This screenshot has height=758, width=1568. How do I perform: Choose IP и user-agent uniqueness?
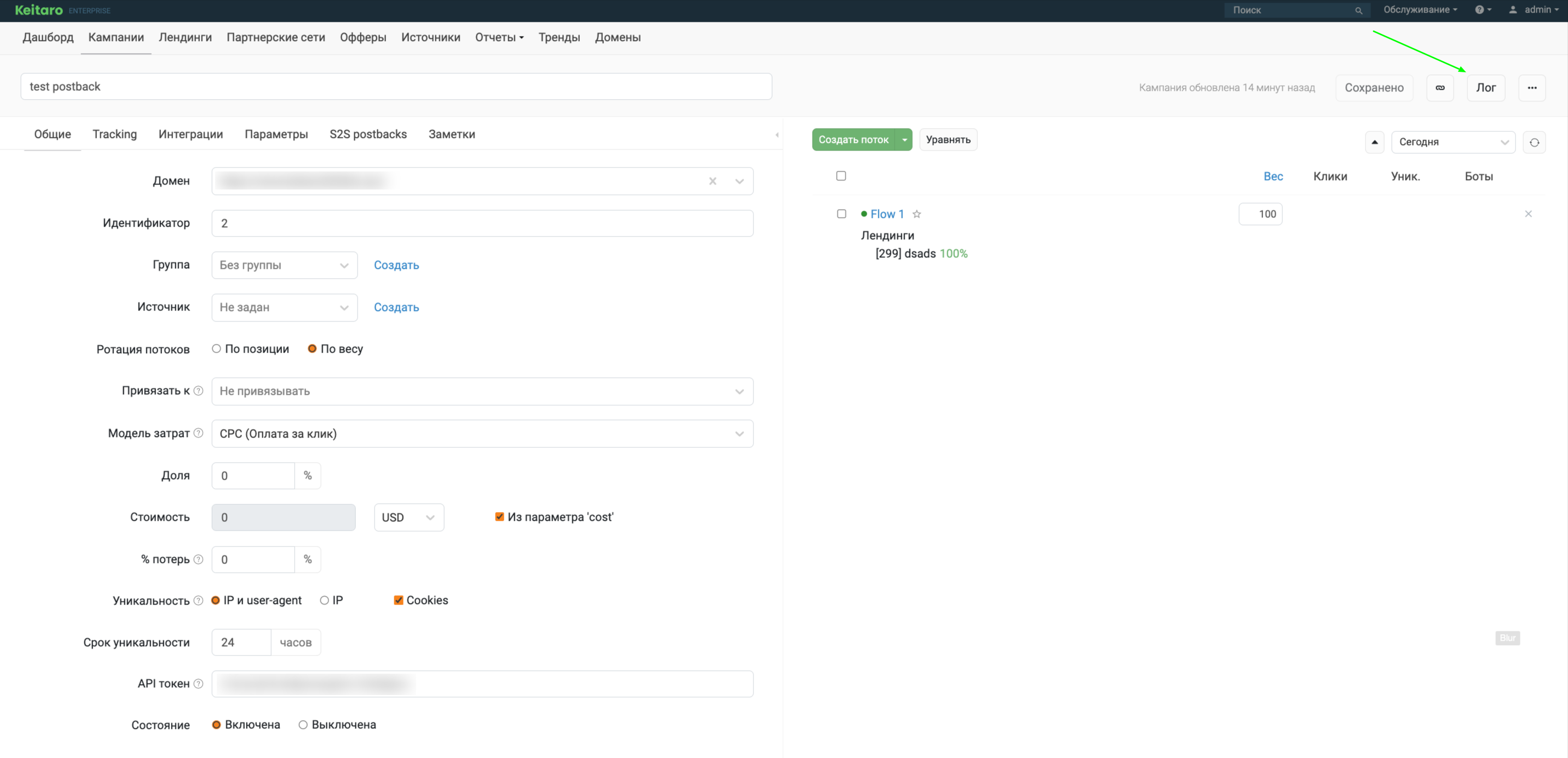216,600
